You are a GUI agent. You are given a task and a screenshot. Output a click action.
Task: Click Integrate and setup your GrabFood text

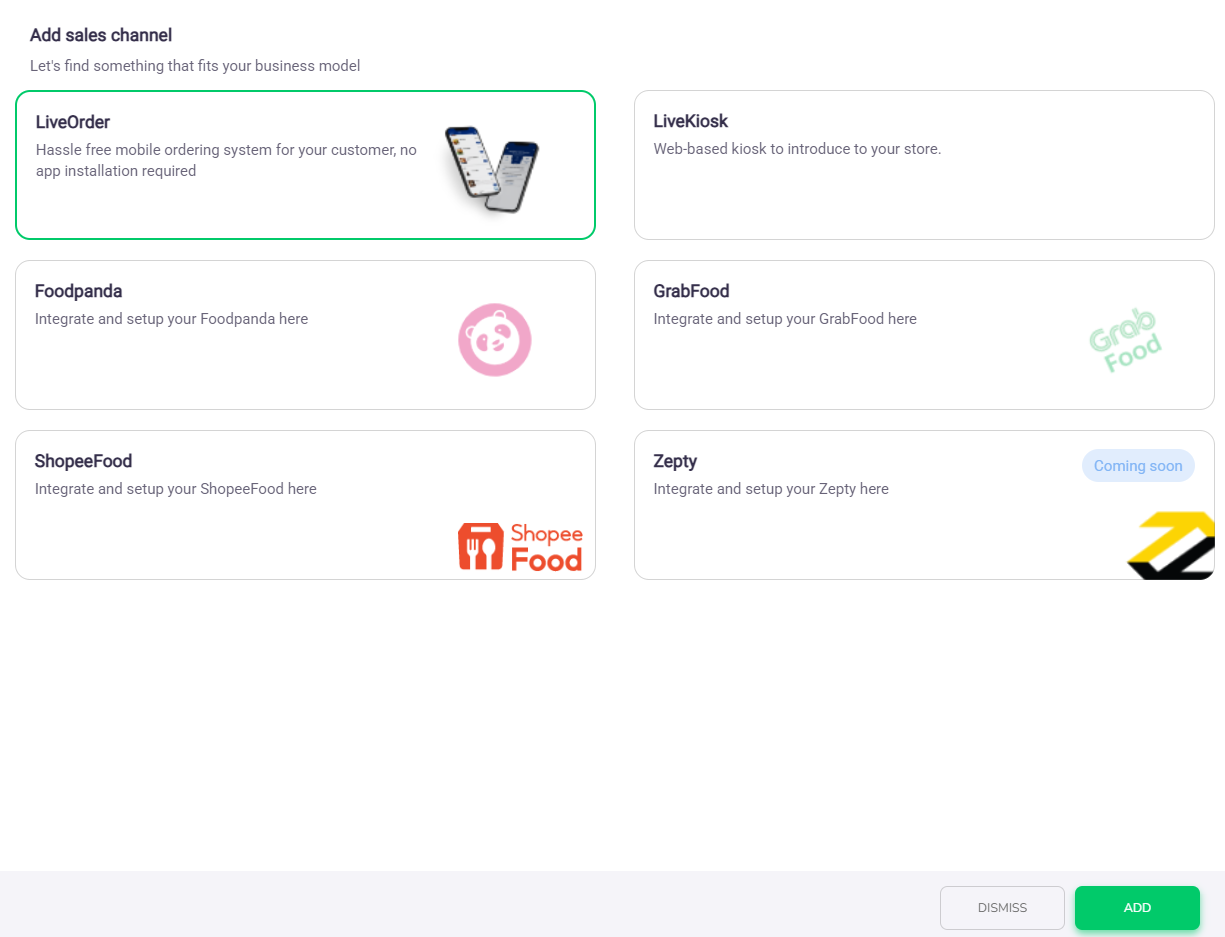(785, 319)
